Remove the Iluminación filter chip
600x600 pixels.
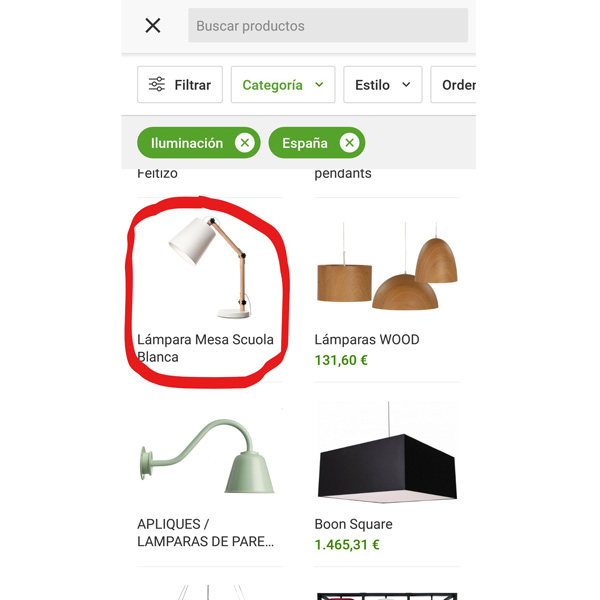245,143
